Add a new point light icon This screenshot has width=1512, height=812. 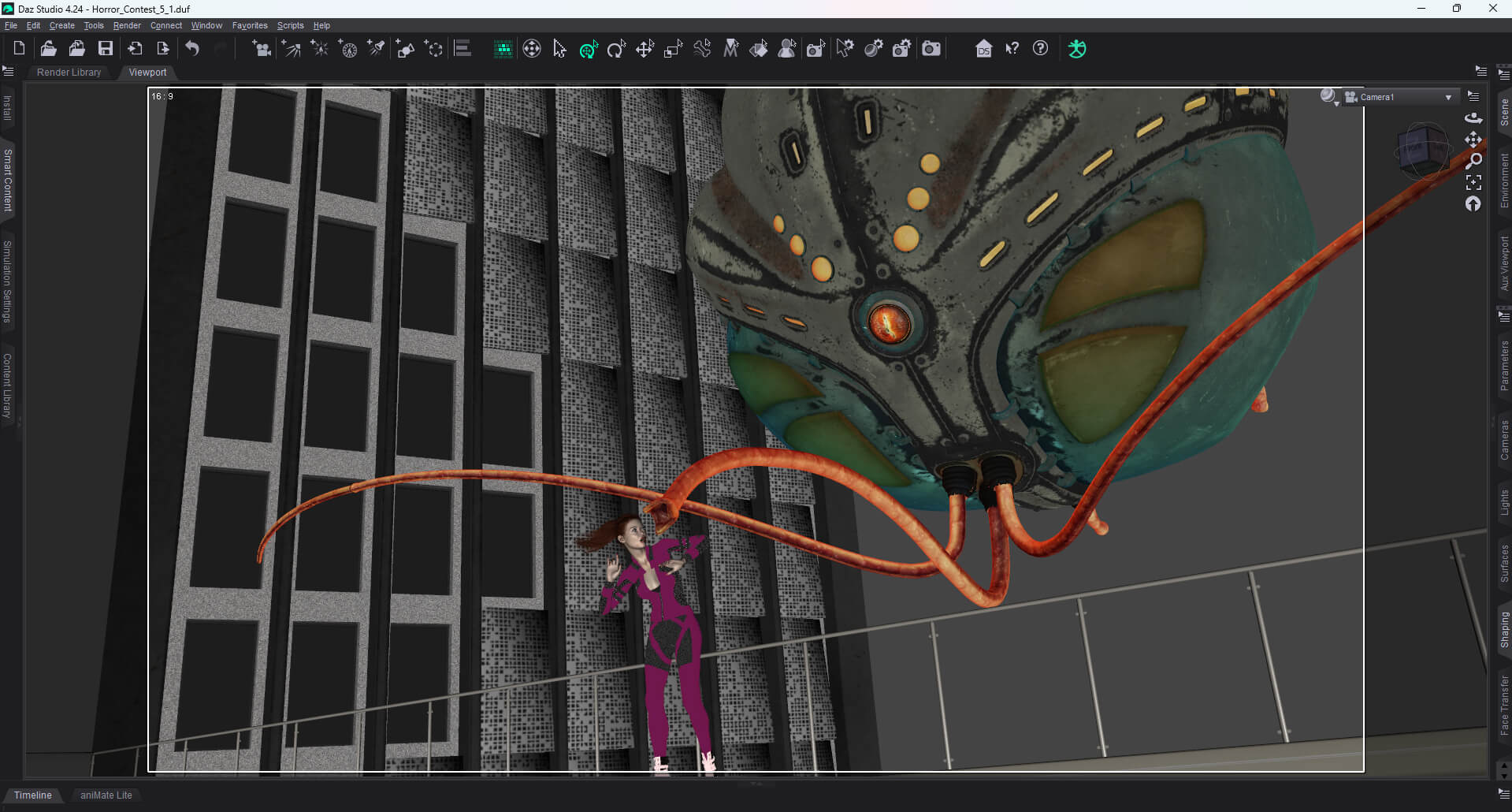[319, 49]
